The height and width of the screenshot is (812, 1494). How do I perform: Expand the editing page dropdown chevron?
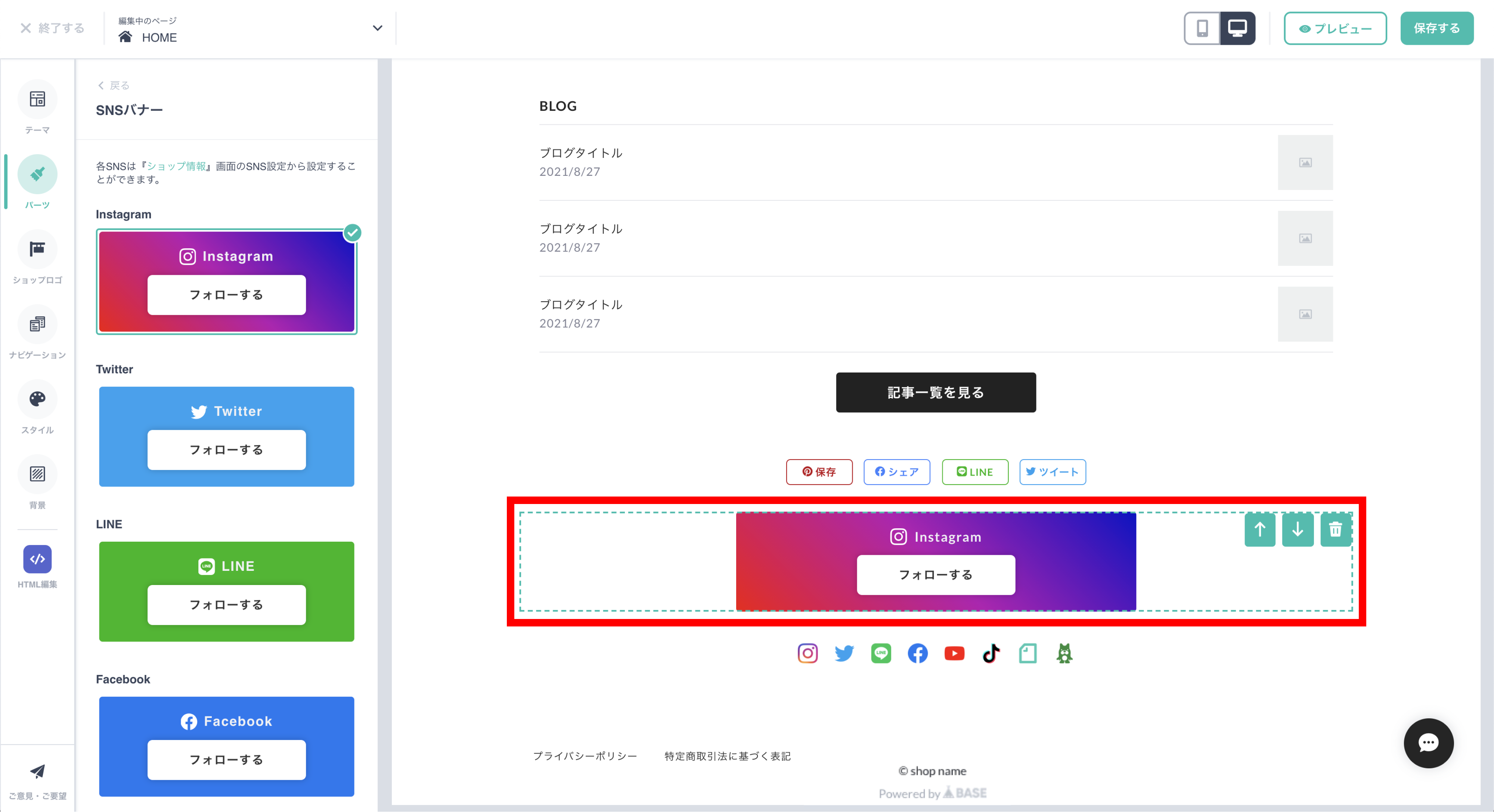(x=378, y=28)
